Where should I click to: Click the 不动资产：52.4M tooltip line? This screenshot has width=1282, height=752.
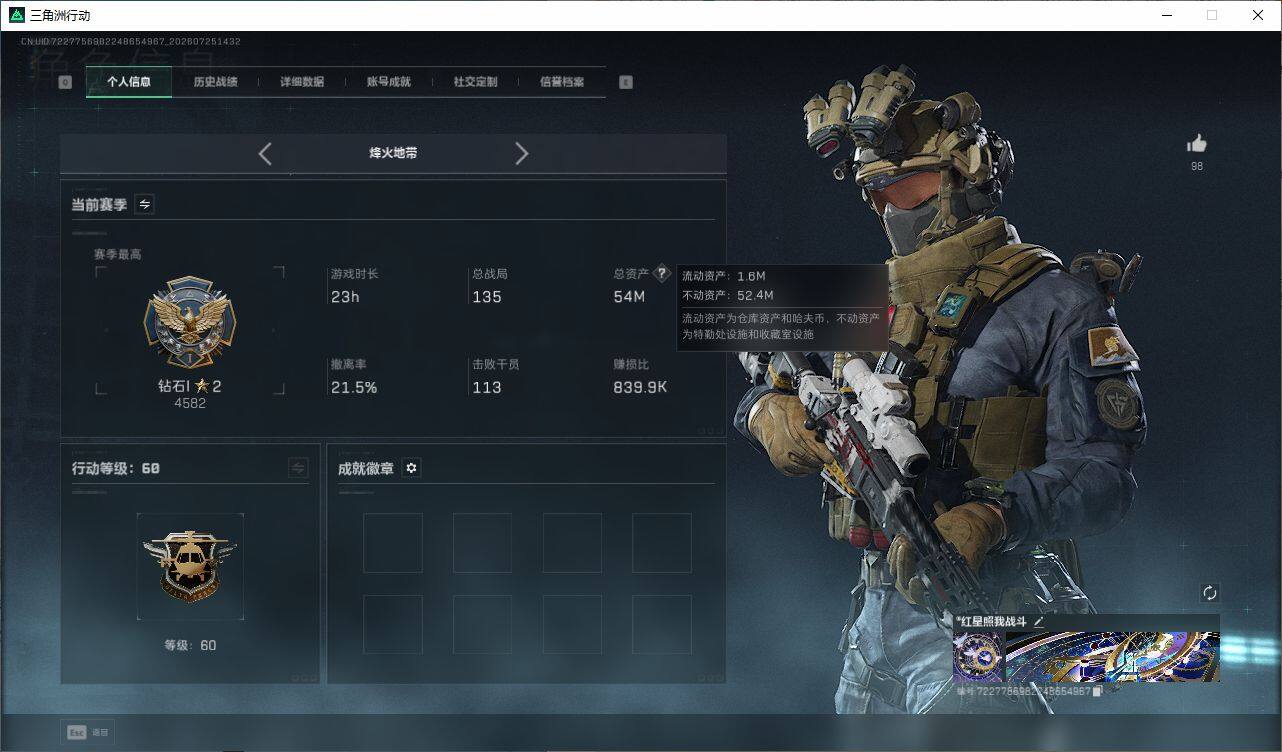pyautogui.click(x=728, y=295)
